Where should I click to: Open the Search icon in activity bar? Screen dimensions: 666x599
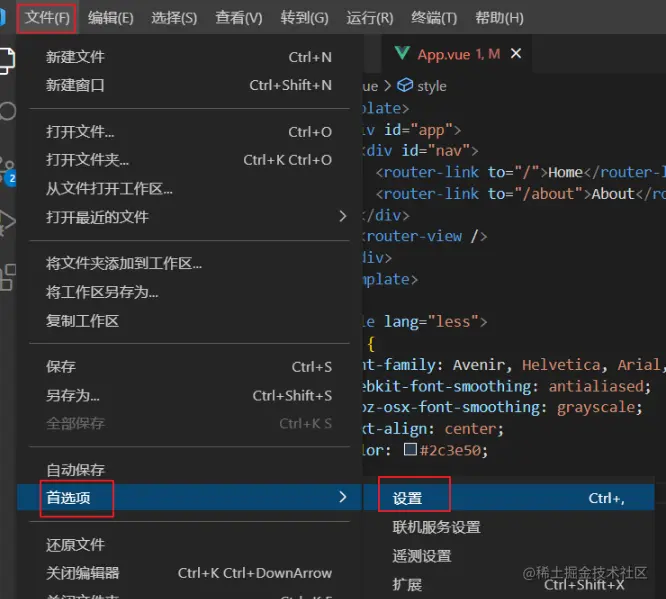point(7,112)
